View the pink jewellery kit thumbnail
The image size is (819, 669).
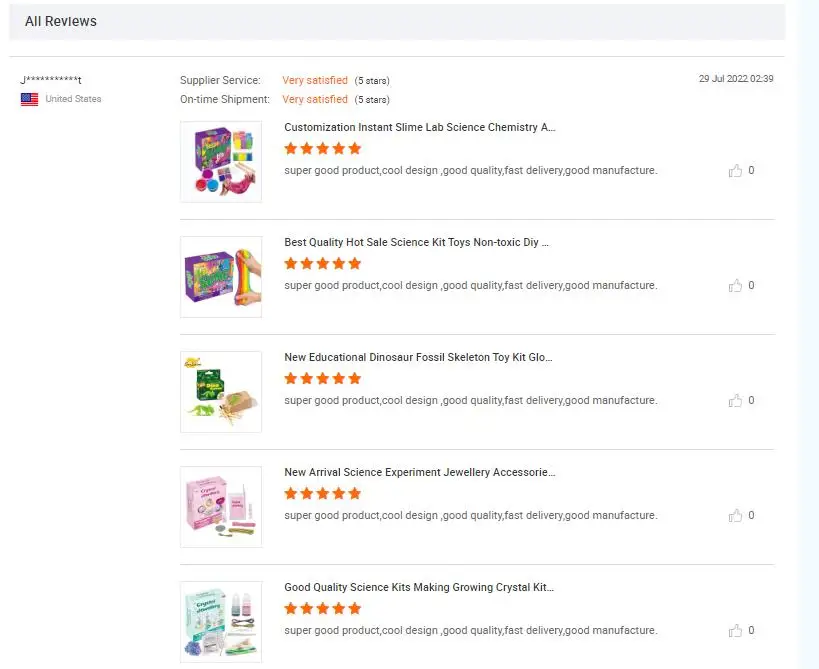click(221, 507)
